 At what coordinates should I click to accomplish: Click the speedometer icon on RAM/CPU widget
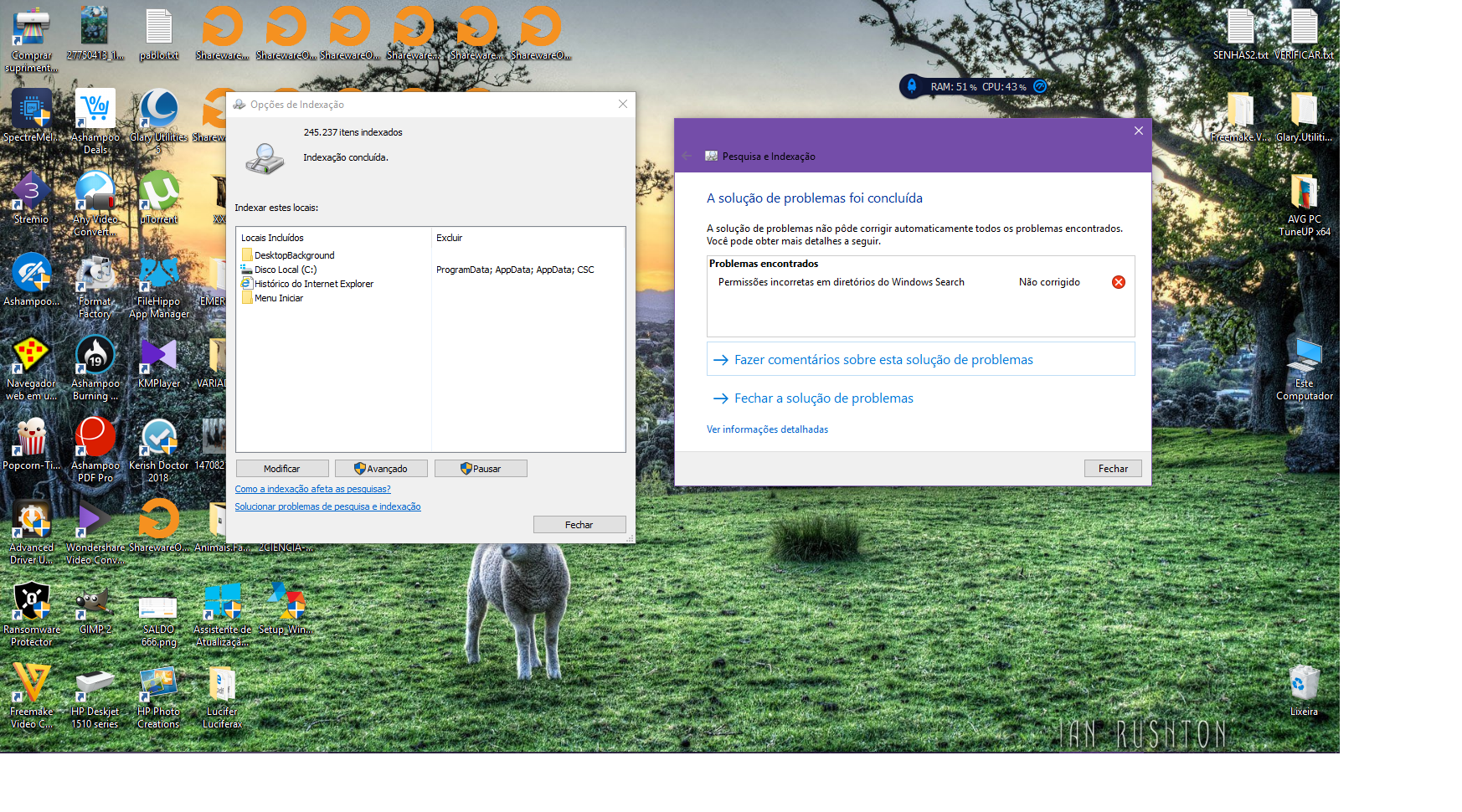(1040, 86)
